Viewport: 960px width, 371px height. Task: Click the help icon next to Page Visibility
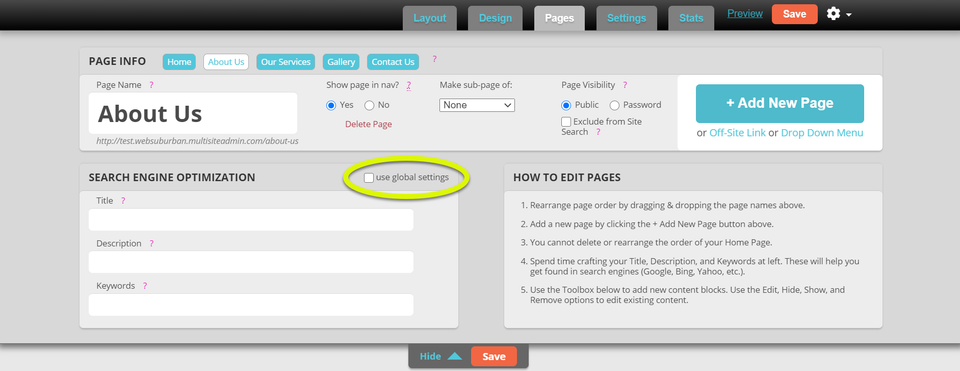pos(624,85)
